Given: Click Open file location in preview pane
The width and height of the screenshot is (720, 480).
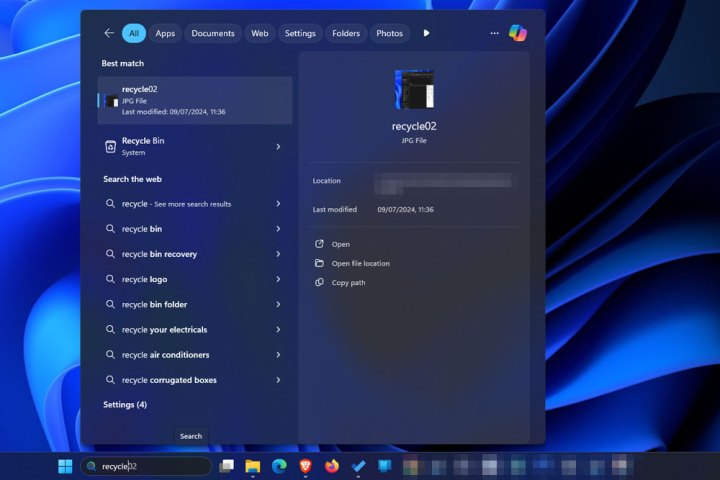Looking at the screenshot, I should (360, 263).
